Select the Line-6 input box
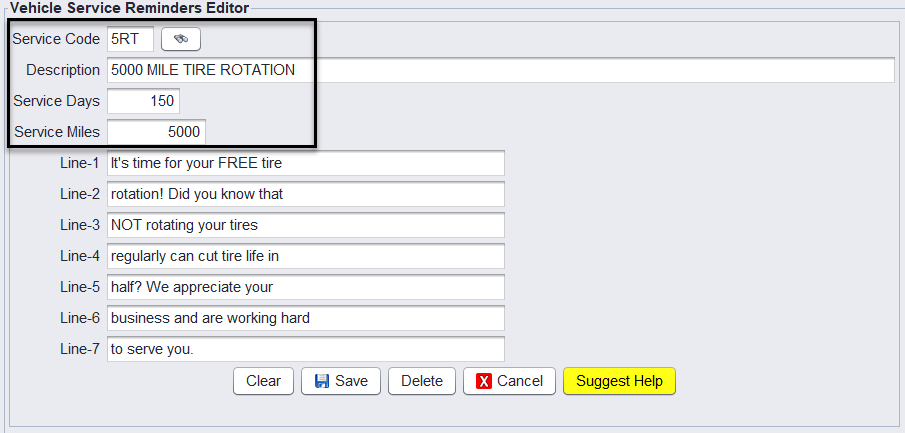This screenshot has width=905, height=433. tap(305, 318)
